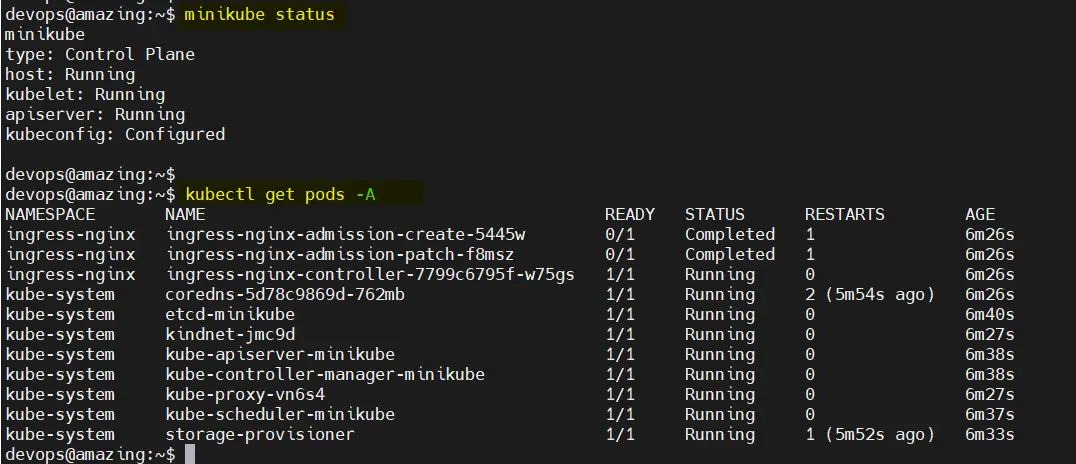Click the NAMESPACE column header
Viewport: 1076px width, 464px height.
point(50,214)
